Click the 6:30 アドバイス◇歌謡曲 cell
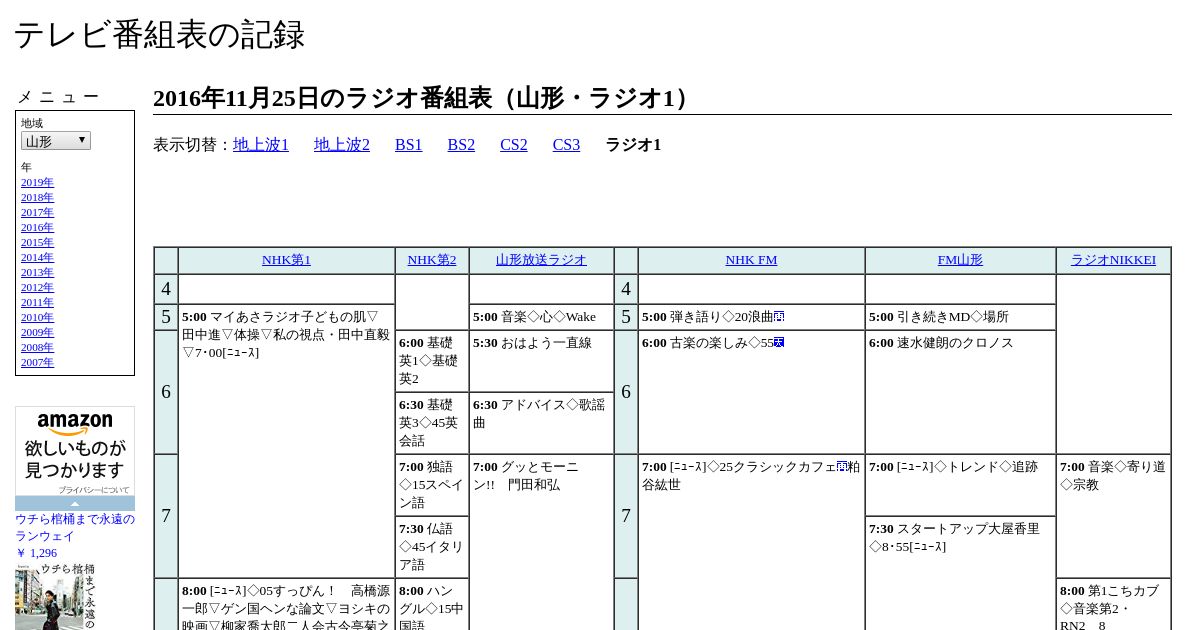This screenshot has width=1200, height=630. [x=541, y=423]
